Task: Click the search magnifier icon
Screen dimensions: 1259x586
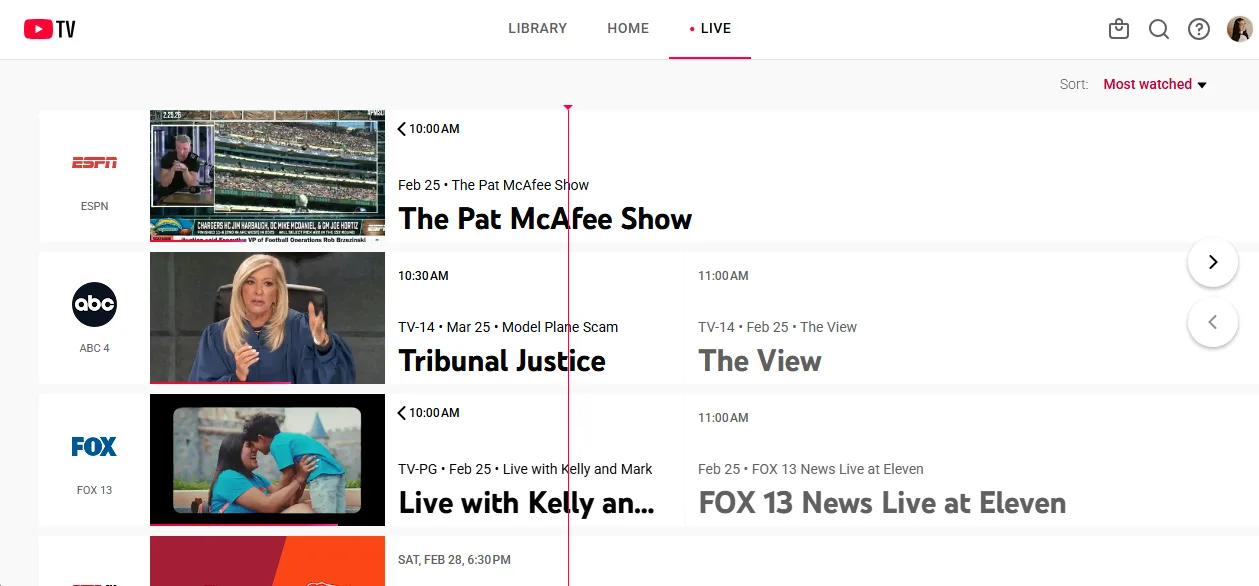Action: coord(1159,29)
